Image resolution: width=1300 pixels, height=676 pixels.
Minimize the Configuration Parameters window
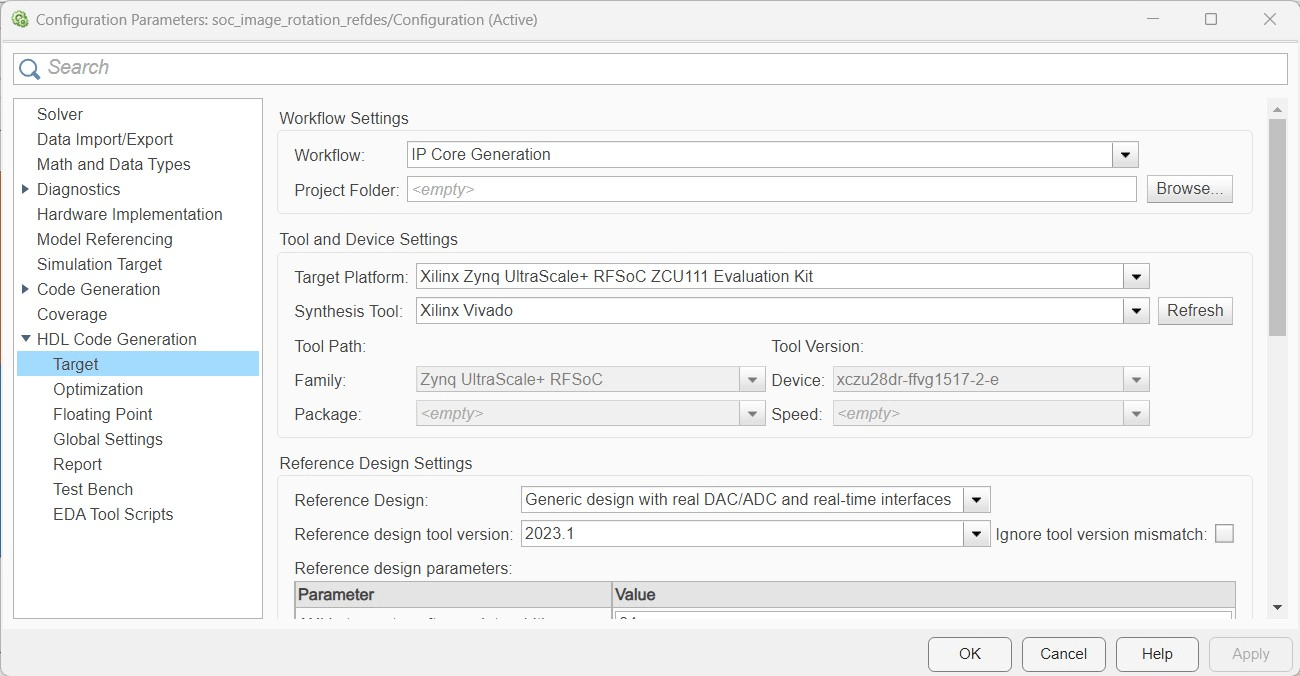[1151, 19]
